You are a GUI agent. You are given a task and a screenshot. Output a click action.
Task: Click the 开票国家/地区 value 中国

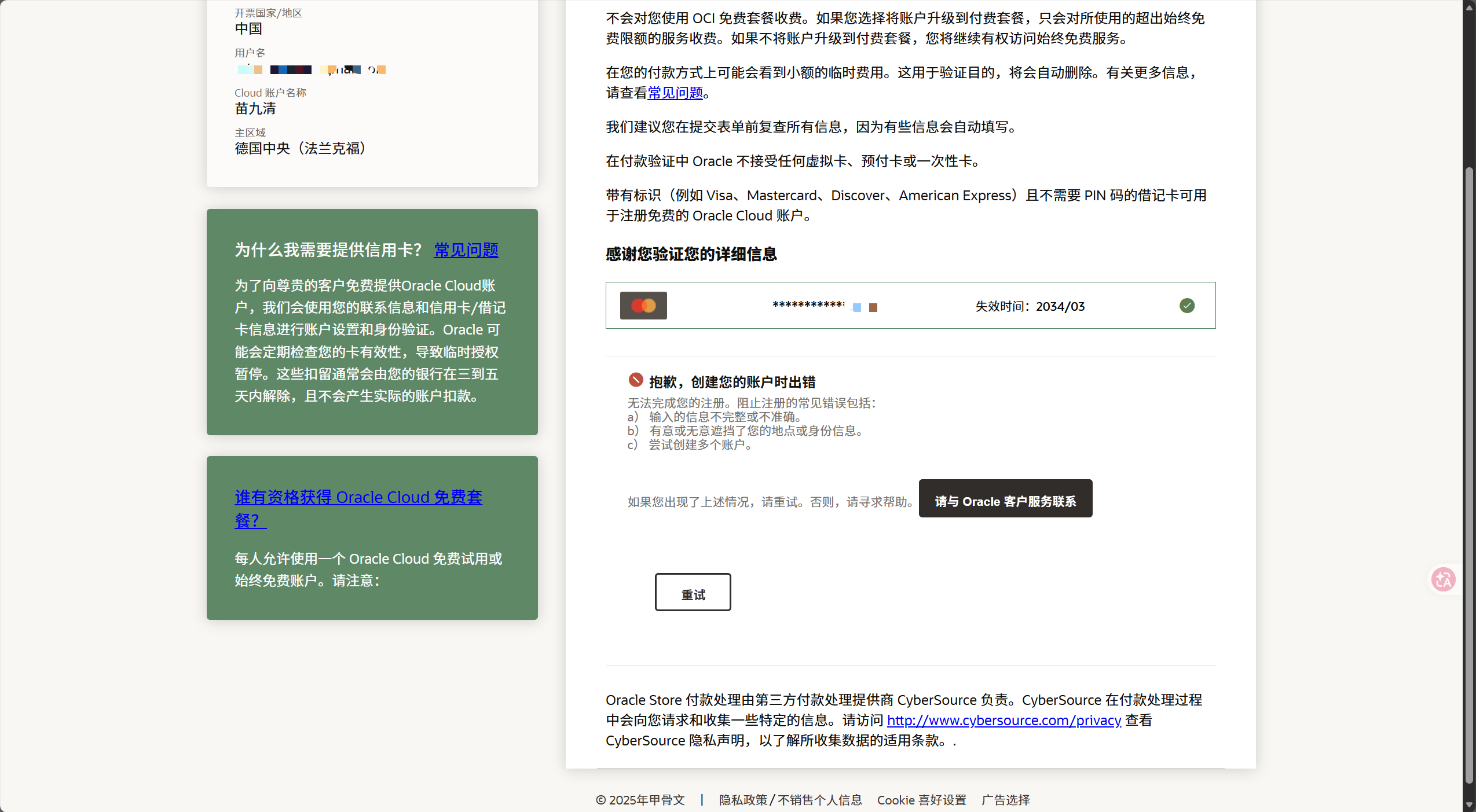pos(248,28)
